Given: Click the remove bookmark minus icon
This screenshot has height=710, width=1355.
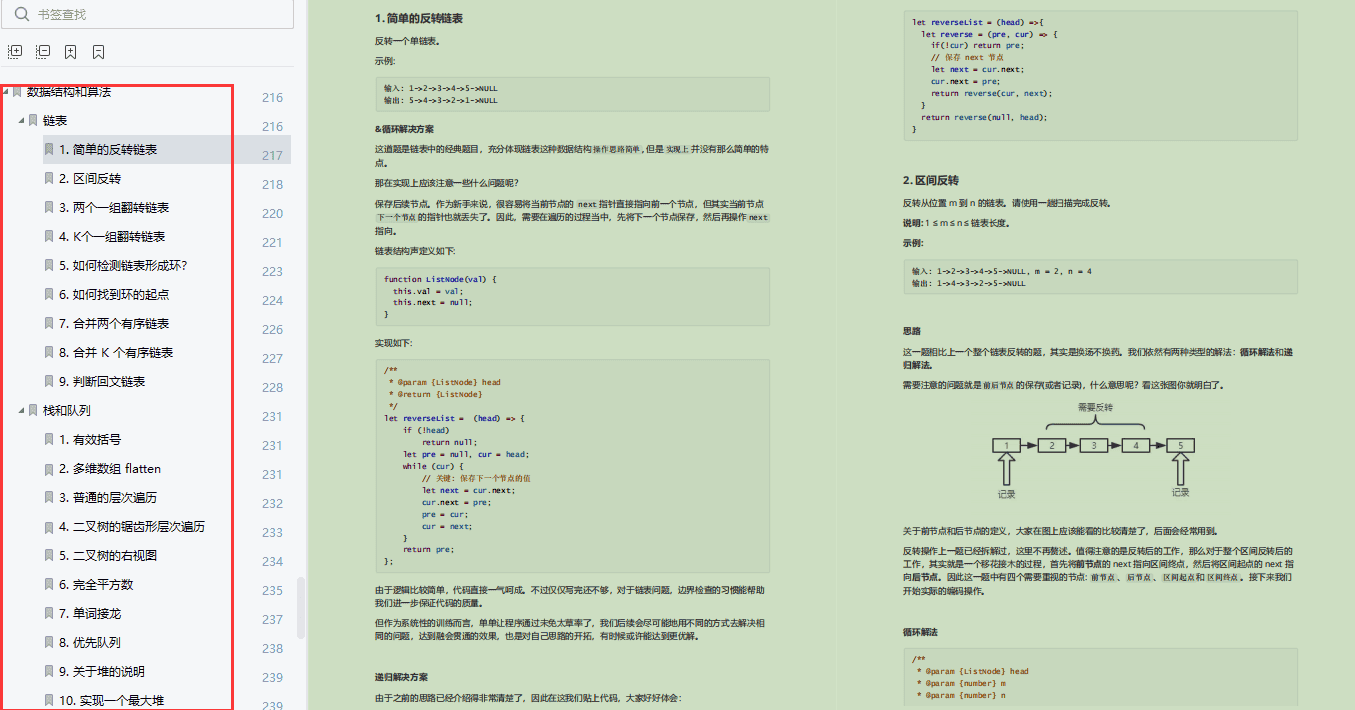Looking at the screenshot, I should pyautogui.click(x=98, y=52).
